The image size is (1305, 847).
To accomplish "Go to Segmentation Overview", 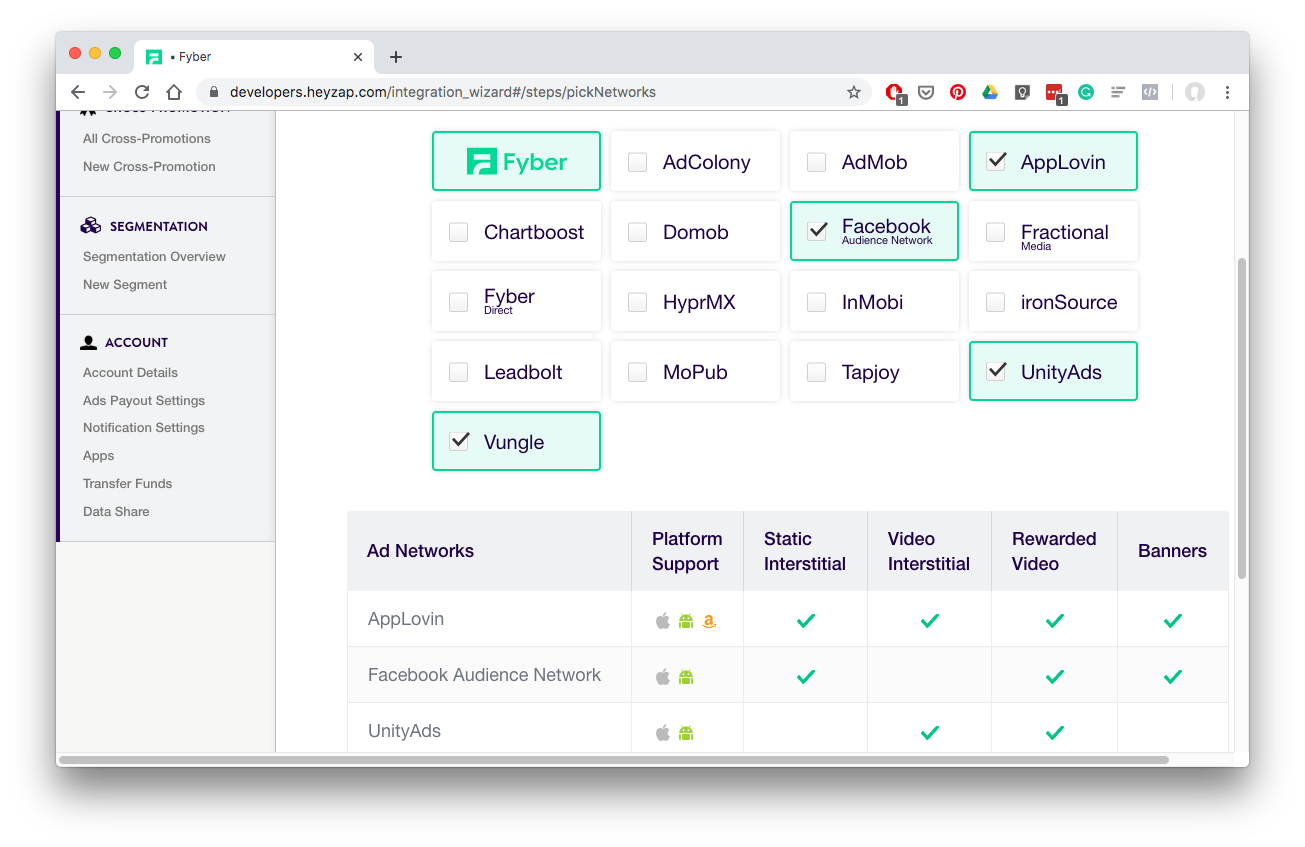I will (154, 256).
